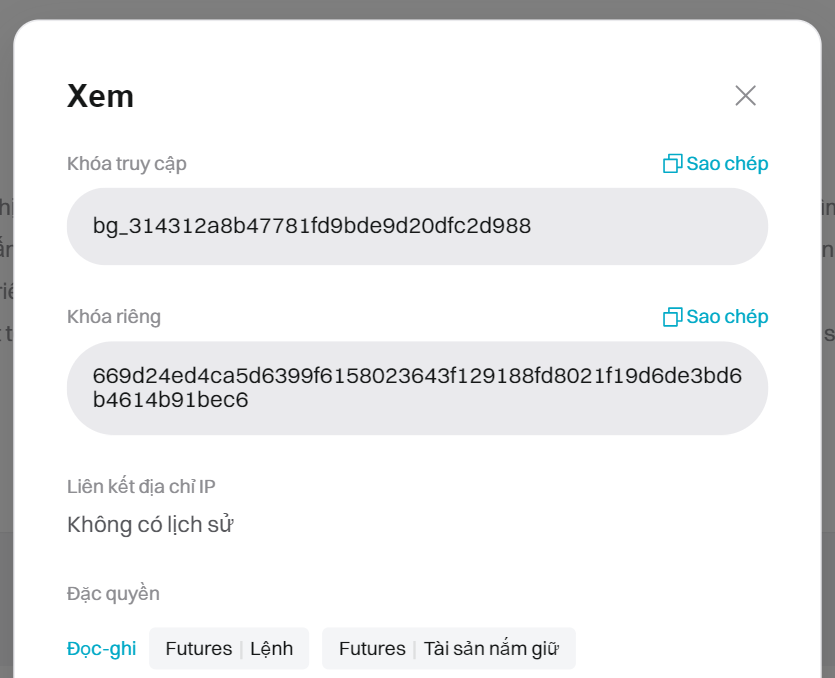Click the Khóa riêng label

coord(114,317)
